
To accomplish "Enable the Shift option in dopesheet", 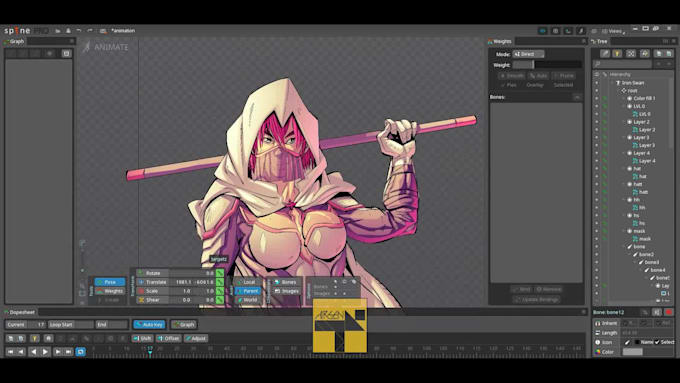I will pyautogui.click(x=143, y=338).
